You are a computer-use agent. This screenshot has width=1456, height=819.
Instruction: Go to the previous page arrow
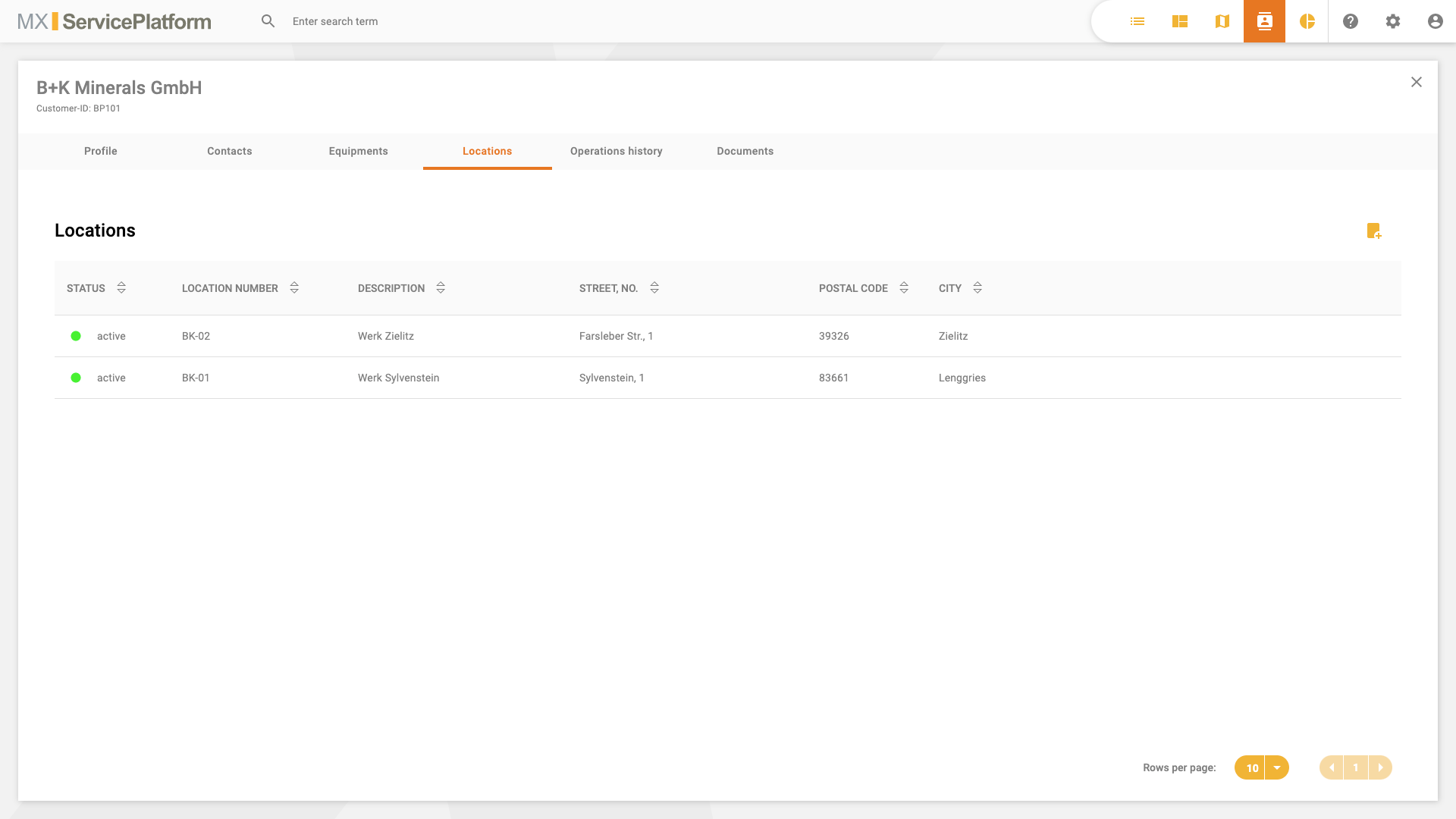(1332, 767)
